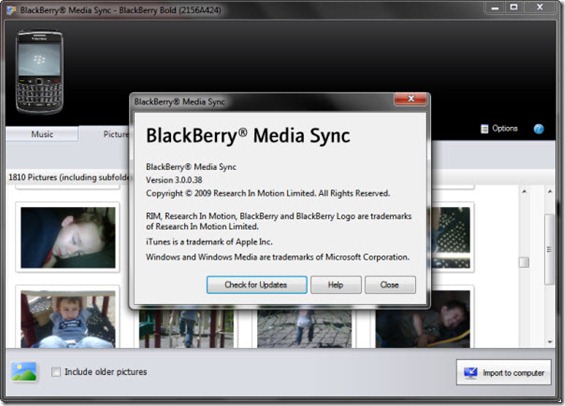Click Import to computer button
The height and width of the screenshot is (406, 565).
tap(504, 372)
